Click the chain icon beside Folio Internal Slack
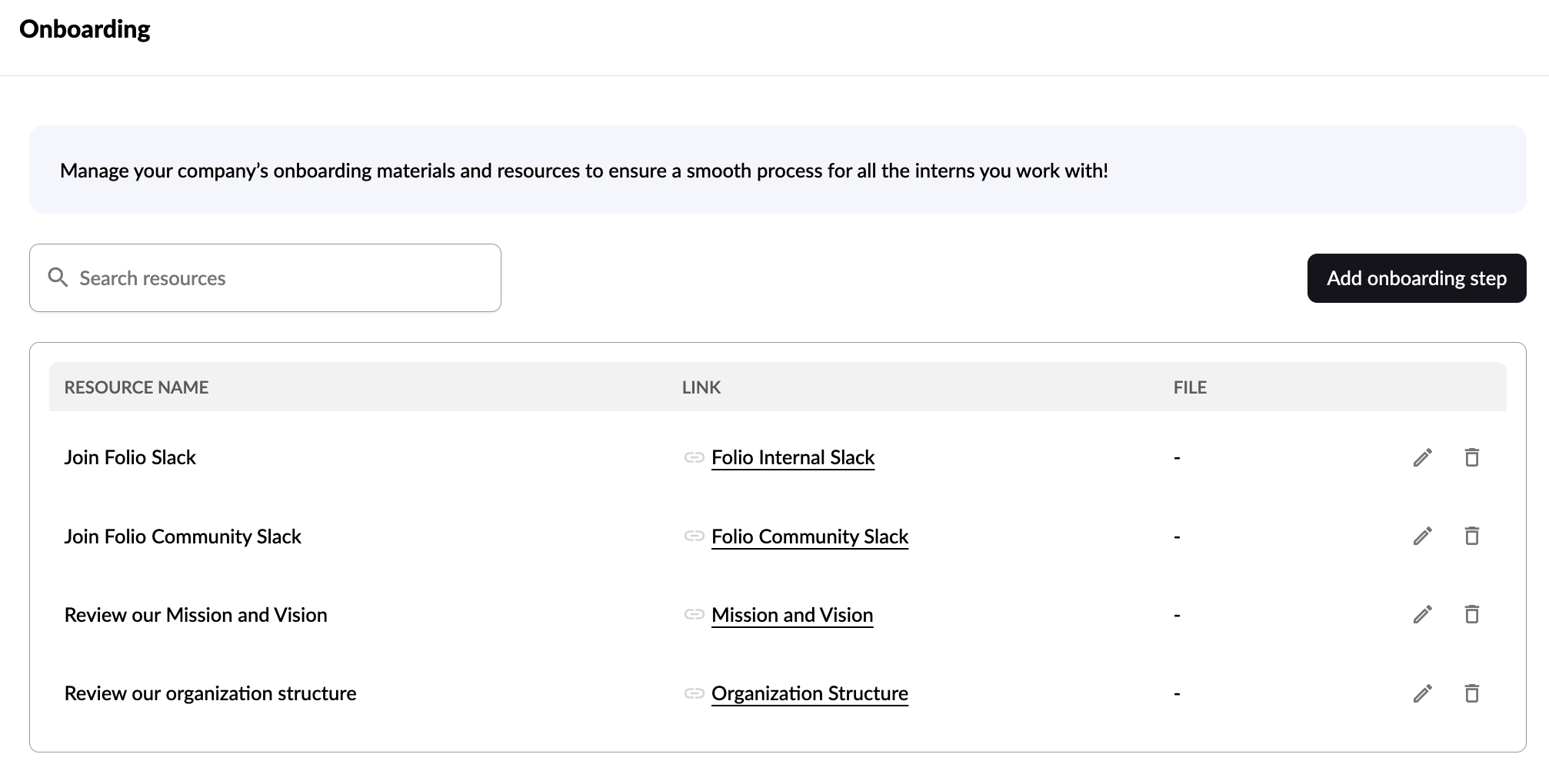1549x784 pixels. (x=694, y=458)
